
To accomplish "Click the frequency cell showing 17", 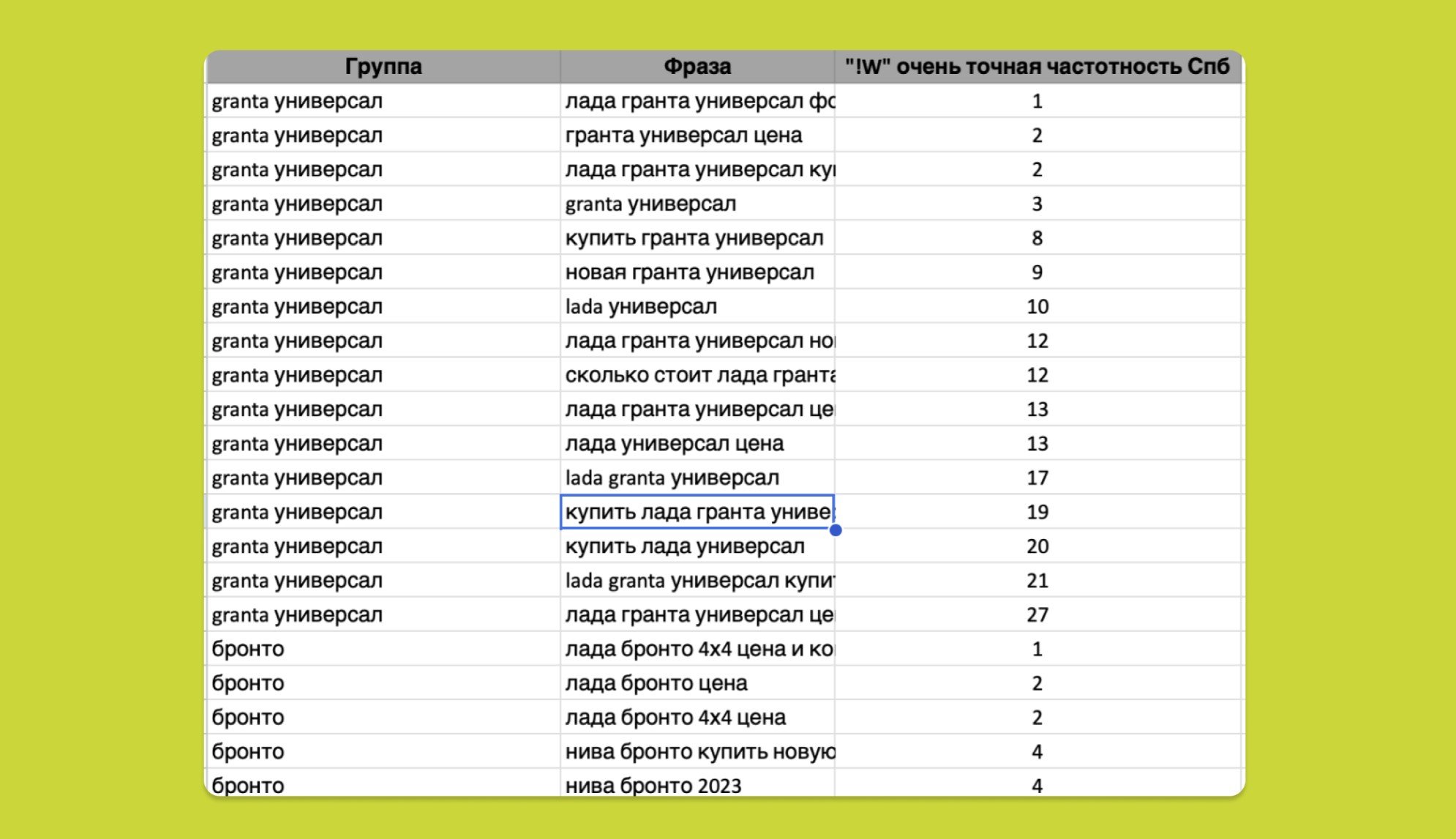I will 1037,478.
